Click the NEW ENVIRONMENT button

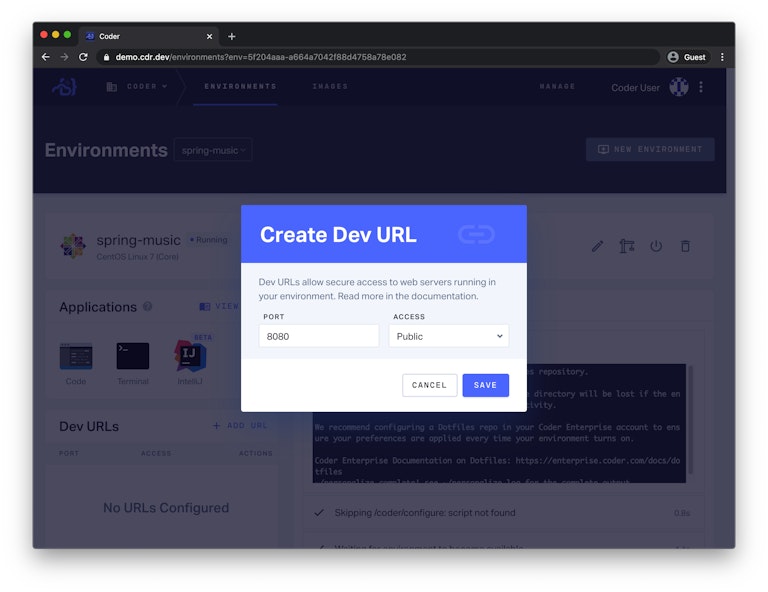(x=650, y=149)
